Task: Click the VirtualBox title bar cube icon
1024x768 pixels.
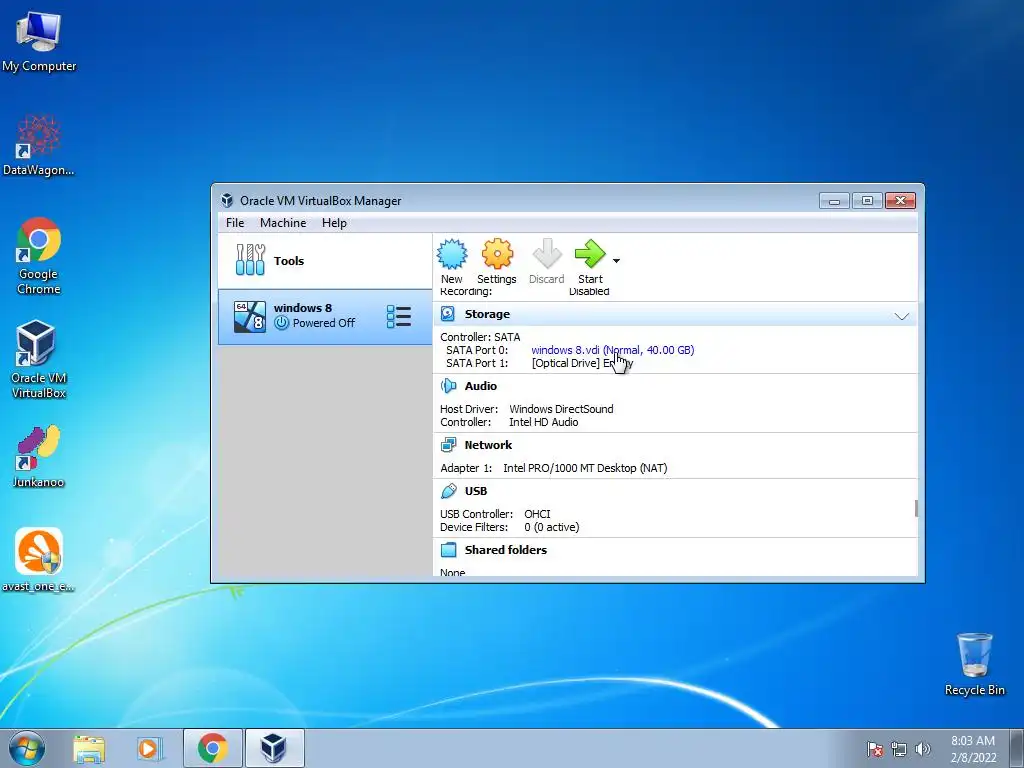Action: click(227, 200)
